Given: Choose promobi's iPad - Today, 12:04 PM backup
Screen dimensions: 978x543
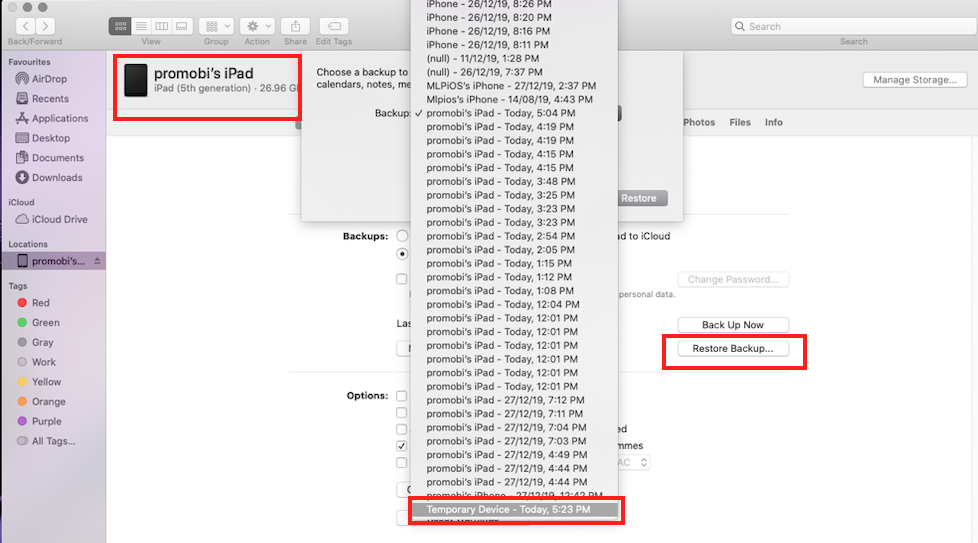Looking at the screenshot, I should pyautogui.click(x=515, y=305).
